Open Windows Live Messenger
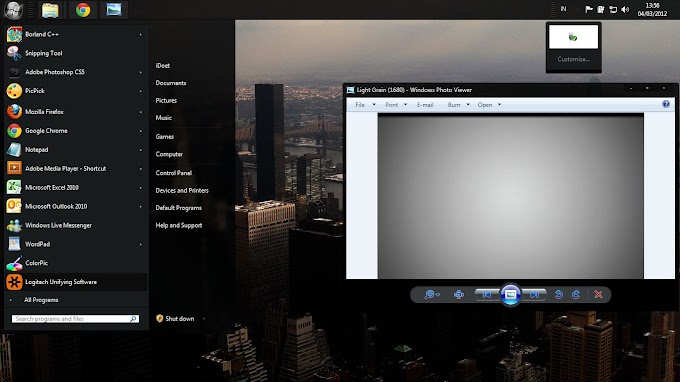This screenshot has height=382, width=680. tap(75, 225)
